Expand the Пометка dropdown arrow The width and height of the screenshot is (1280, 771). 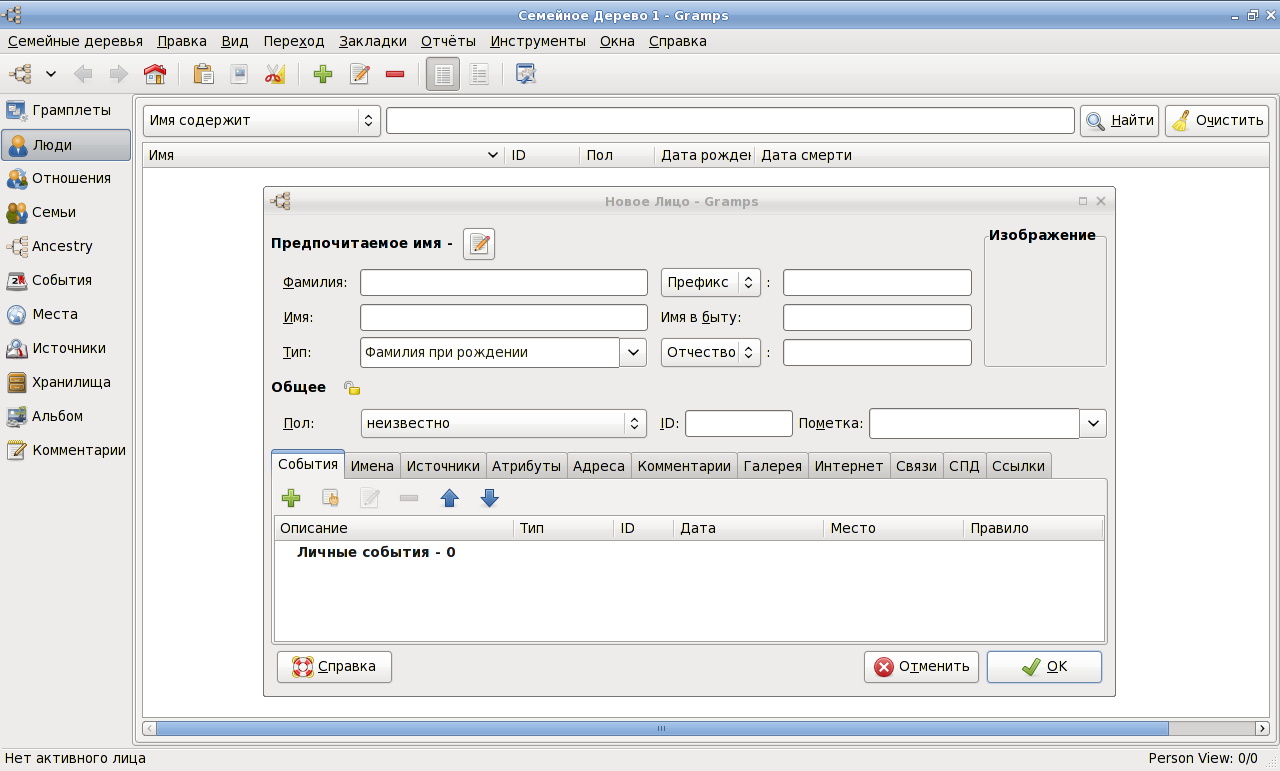coord(1093,423)
